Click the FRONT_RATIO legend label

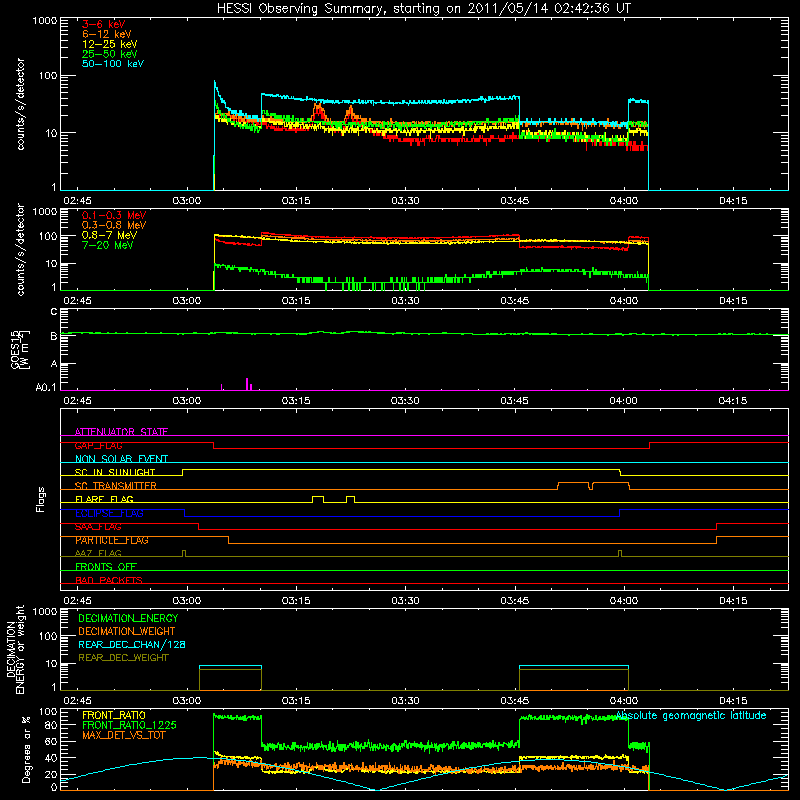(114, 715)
